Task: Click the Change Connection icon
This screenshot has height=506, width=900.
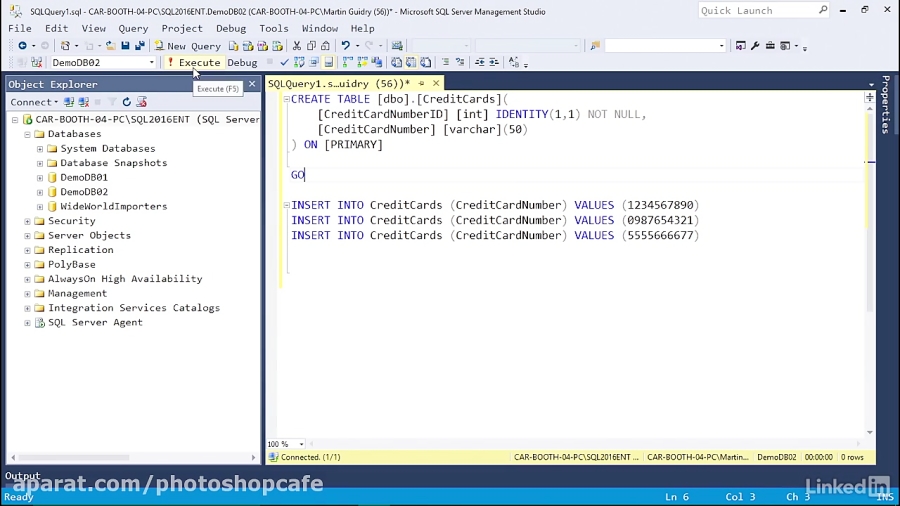Action: click(x=37, y=63)
